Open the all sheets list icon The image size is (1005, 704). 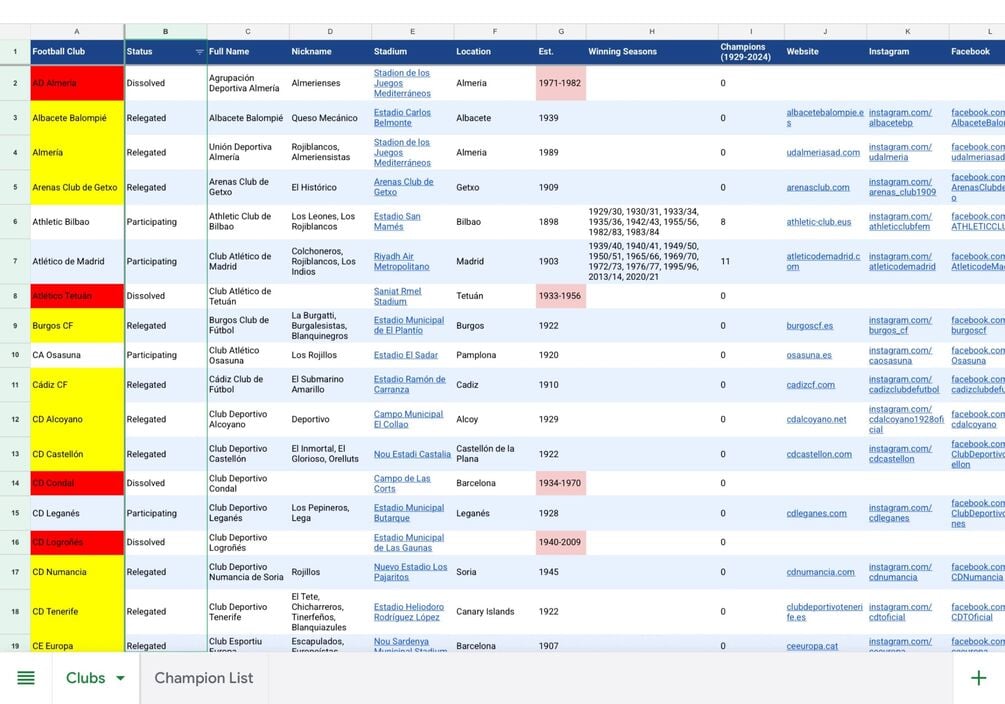coord(26,678)
